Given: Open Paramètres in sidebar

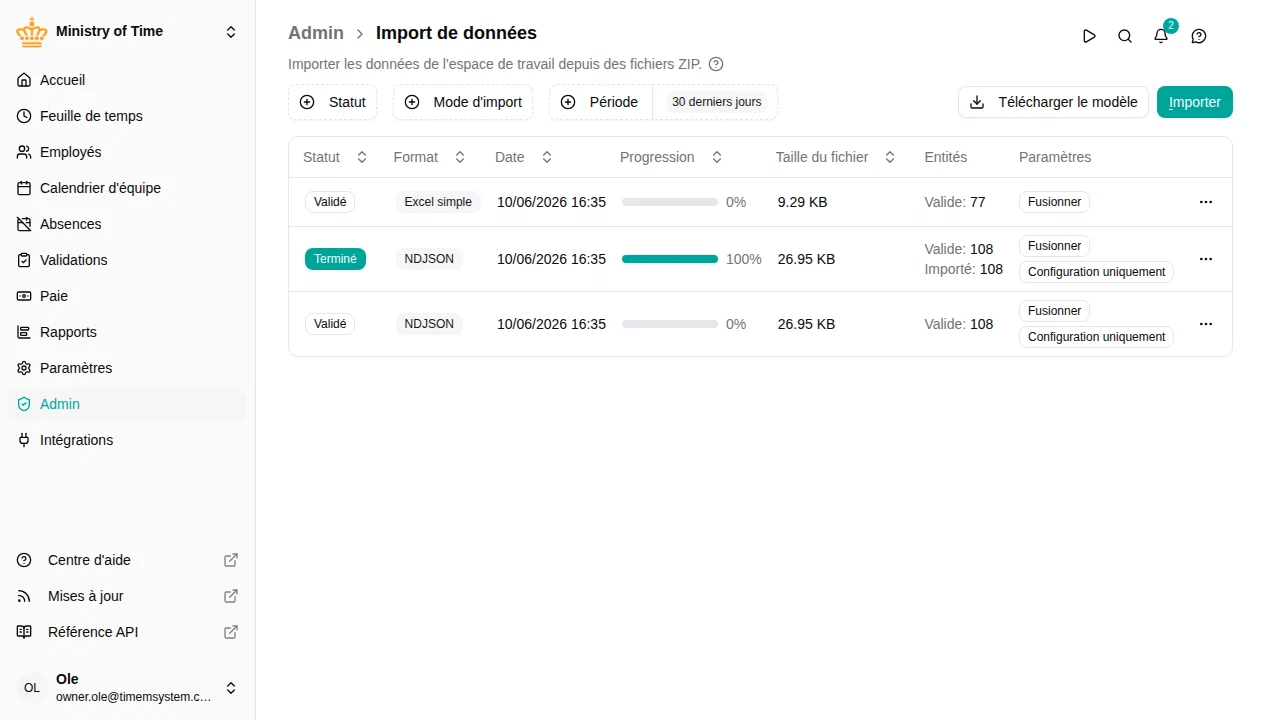Looking at the screenshot, I should coord(127,368).
